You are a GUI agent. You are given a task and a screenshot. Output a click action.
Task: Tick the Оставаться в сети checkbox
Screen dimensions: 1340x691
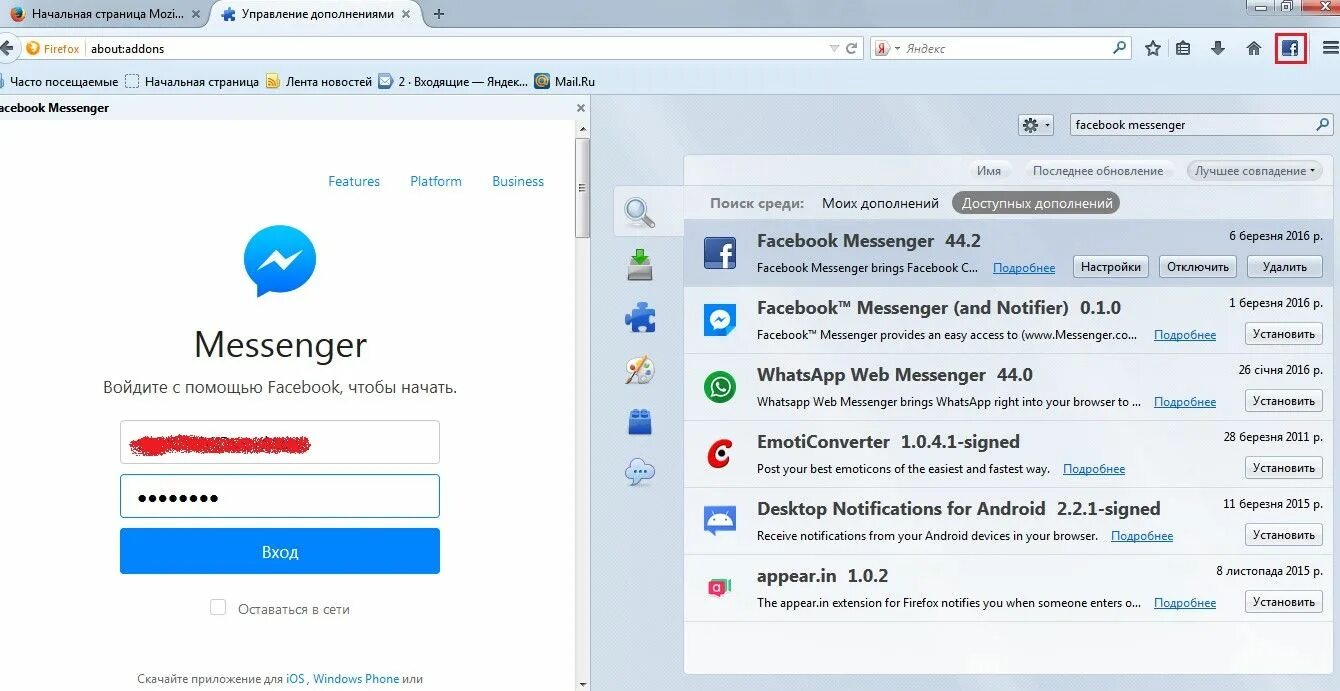218,607
